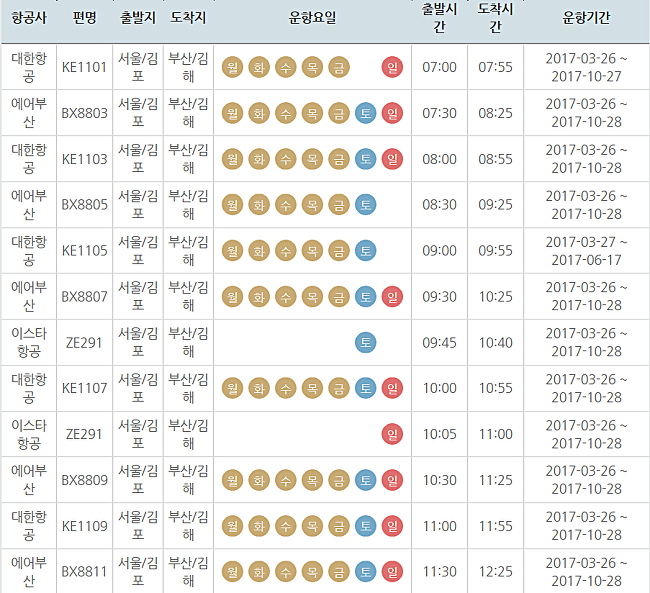Screen dimensions: 650x593
Task: Click the Friday (금) icon in the BX8807 row
Action: tap(339, 297)
